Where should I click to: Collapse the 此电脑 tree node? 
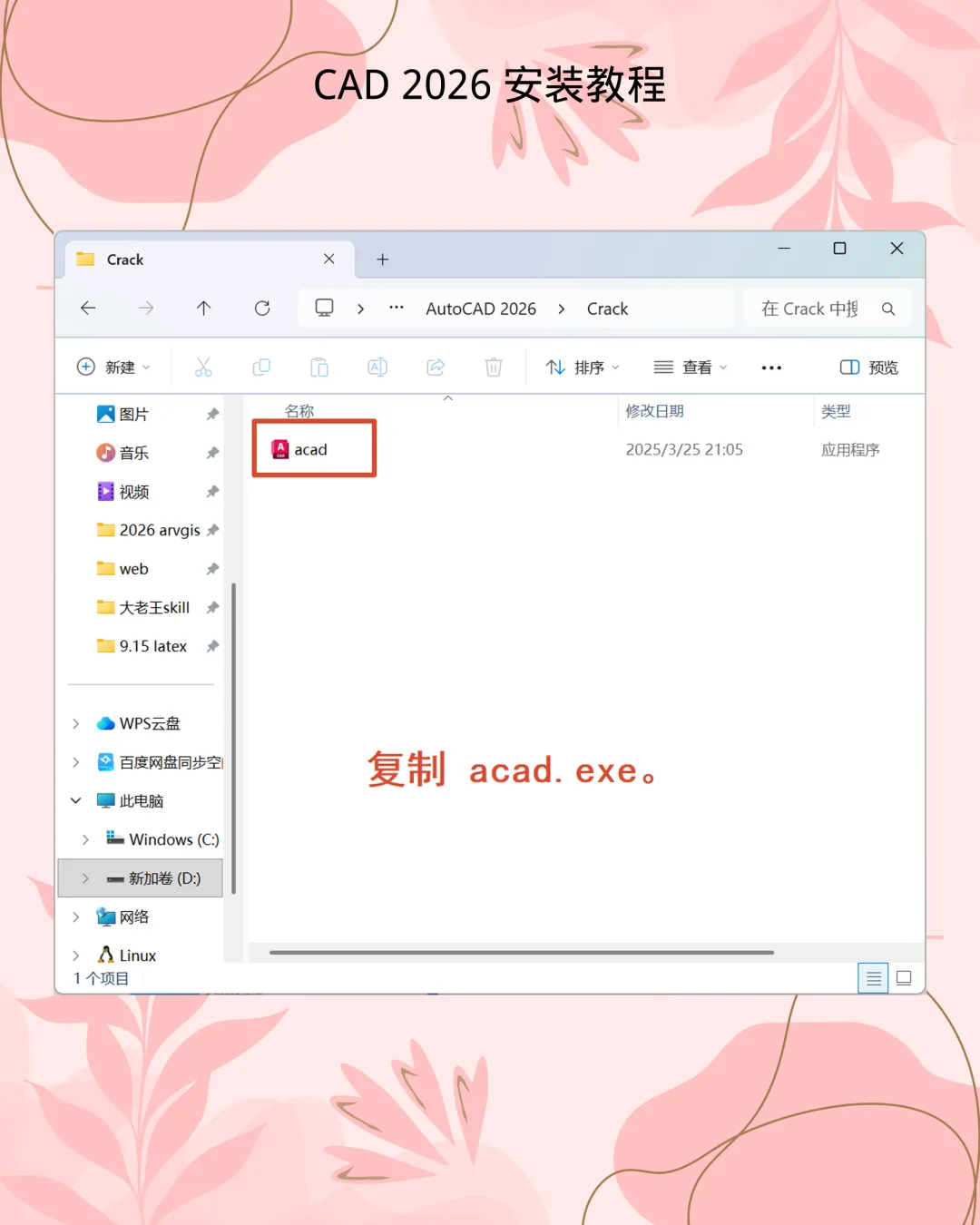point(75,800)
